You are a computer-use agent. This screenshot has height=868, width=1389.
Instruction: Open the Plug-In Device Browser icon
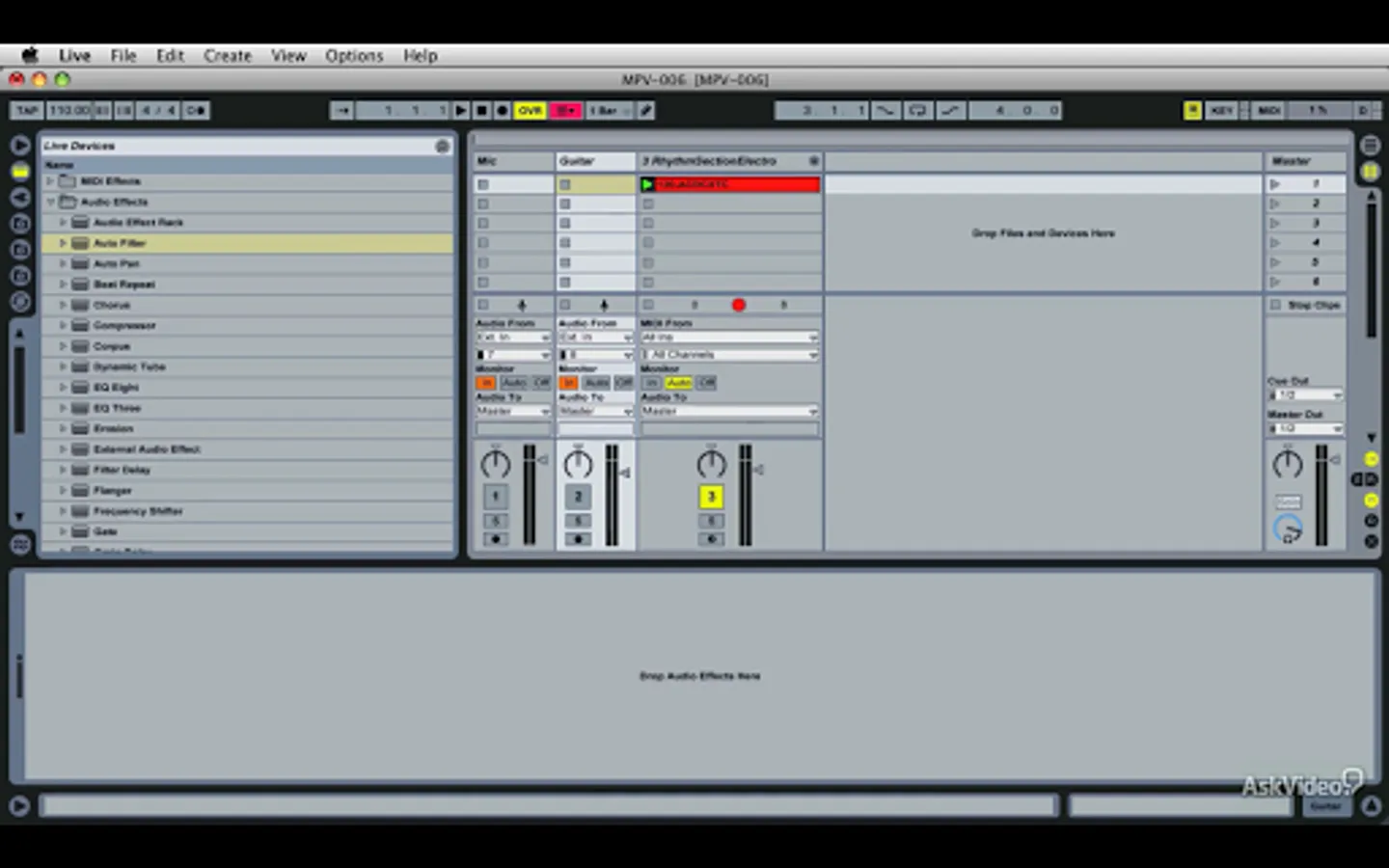point(20,197)
